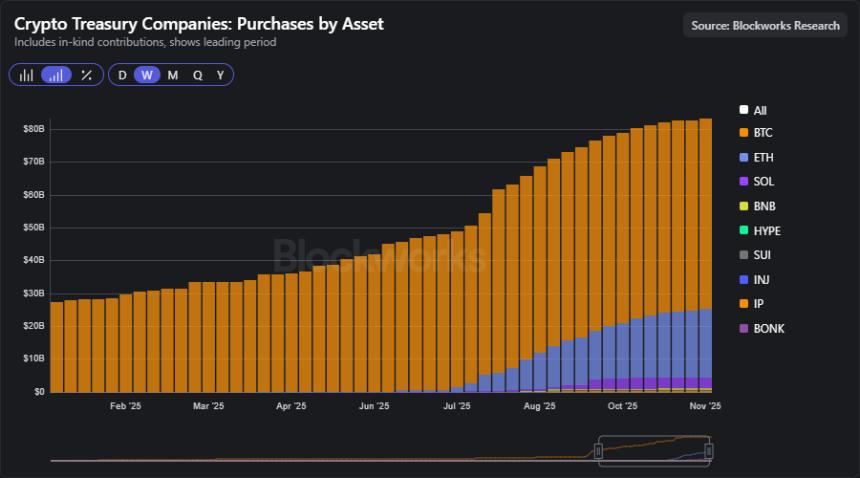The image size is (860, 478).
Task: Hide the ETH series via the legend
Action: [x=762, y=158]
